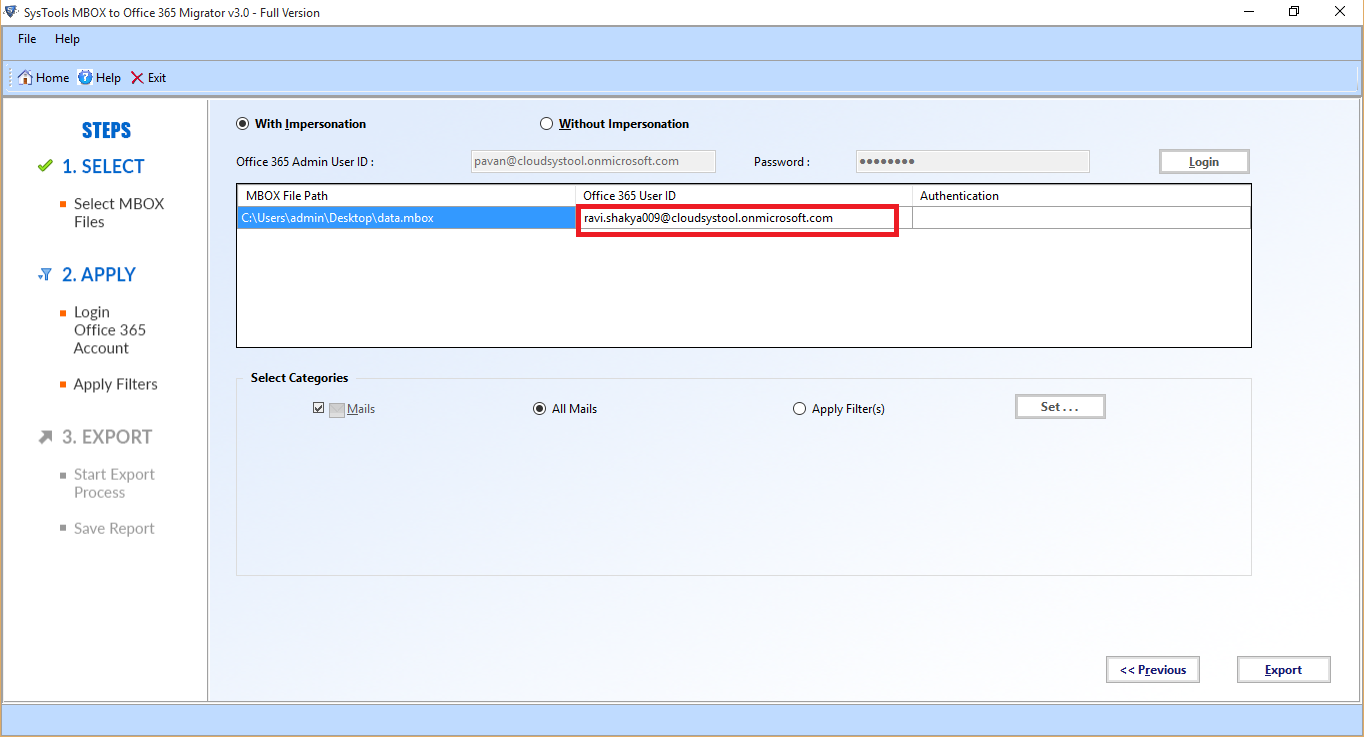
Task: Click the empty Authentication cell for data.mbox
Action: click(x=1081, y=218)
